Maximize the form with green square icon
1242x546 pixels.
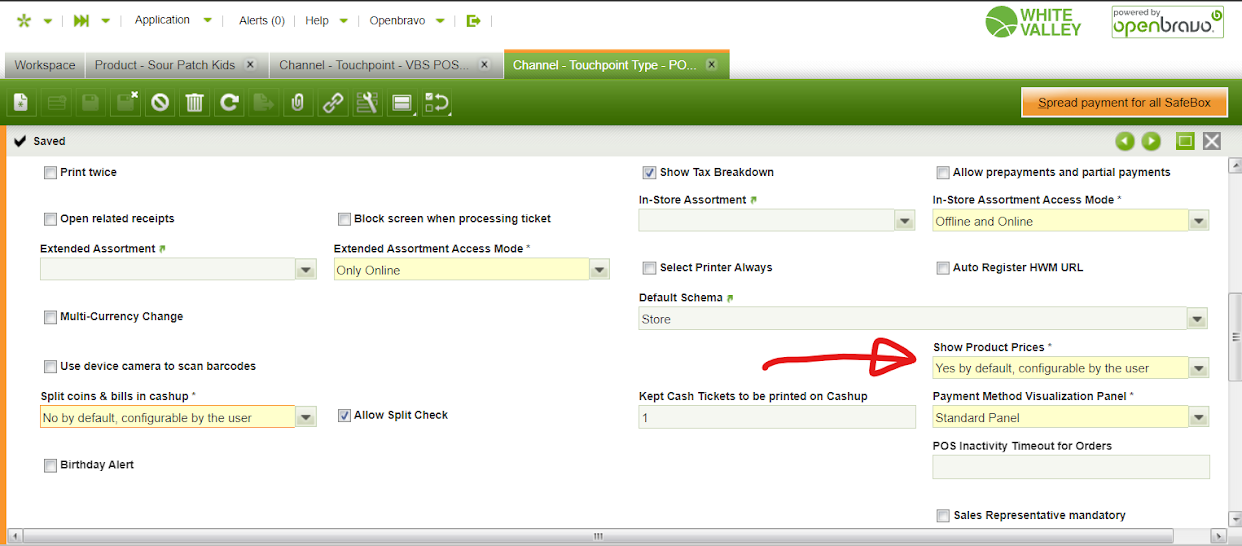1185,141
